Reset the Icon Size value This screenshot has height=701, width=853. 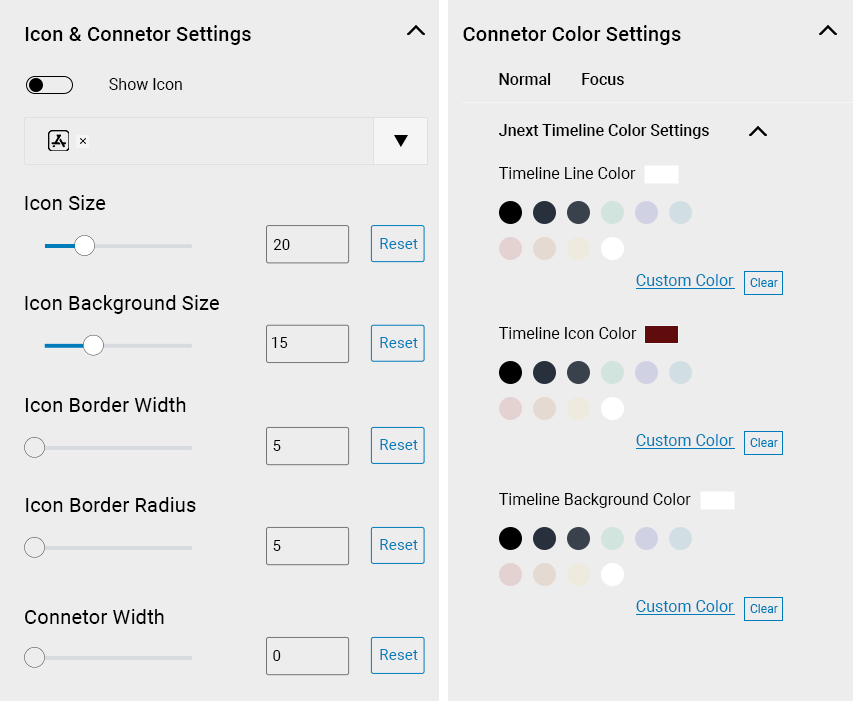[x=398, y=244]
